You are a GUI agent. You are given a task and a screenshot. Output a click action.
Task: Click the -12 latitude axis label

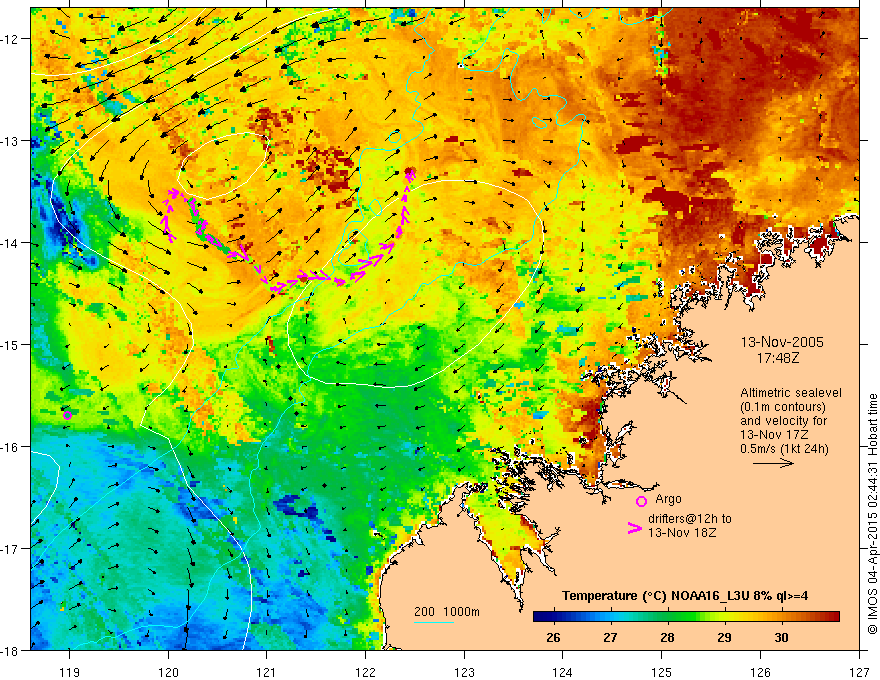coord(11,39)
